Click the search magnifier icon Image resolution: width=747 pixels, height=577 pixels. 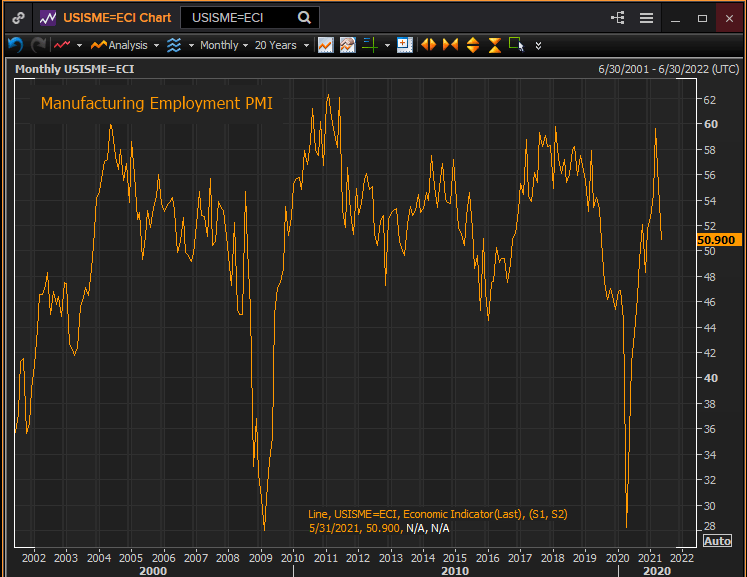[303, 18]
